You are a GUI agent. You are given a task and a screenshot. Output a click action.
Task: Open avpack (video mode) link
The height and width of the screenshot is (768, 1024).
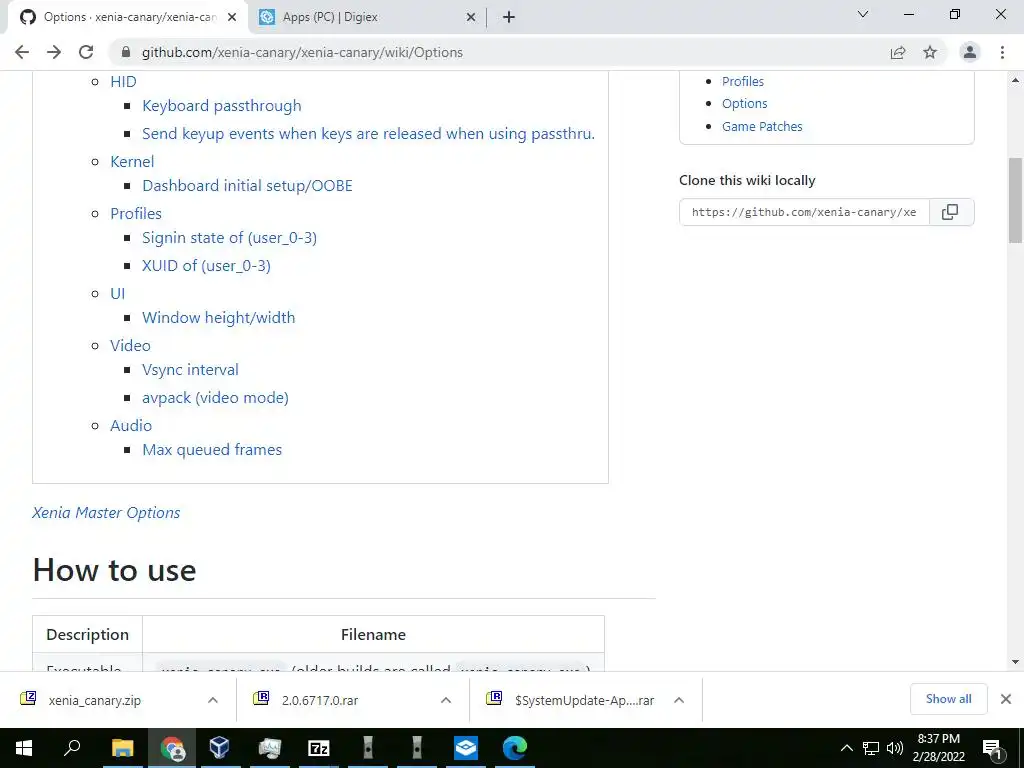coord(216,398)
